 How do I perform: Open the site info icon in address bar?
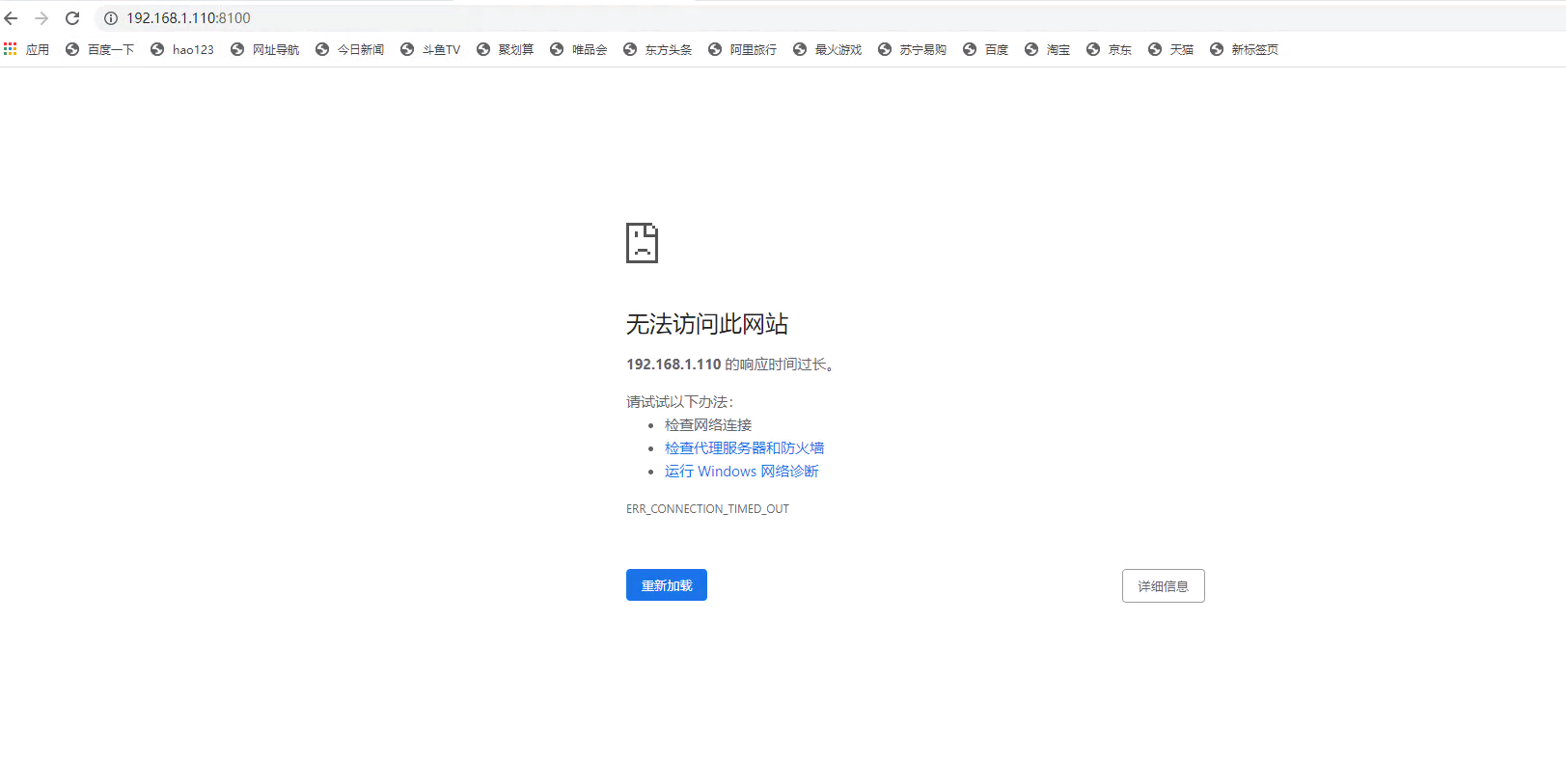[x=111, y=18]
